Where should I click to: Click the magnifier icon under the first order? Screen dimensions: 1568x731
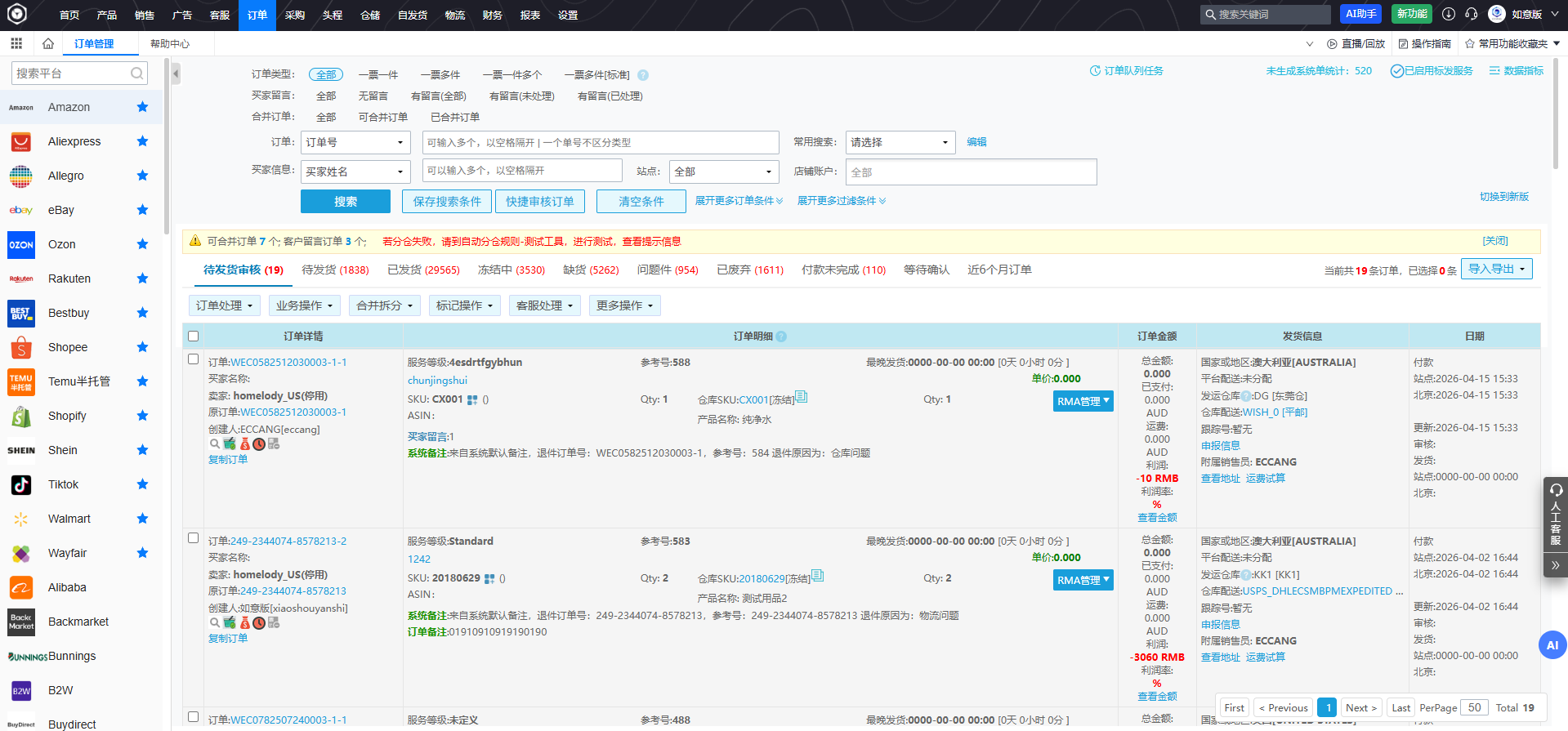[215, 444]
